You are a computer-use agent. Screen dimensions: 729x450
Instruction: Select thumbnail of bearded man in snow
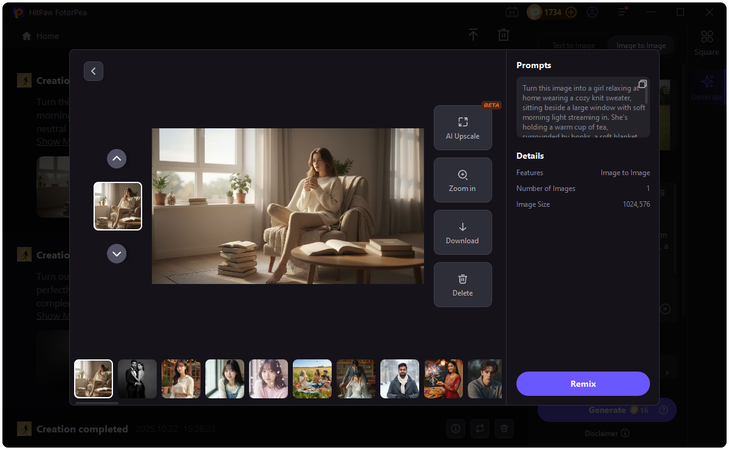click(400, 379)
